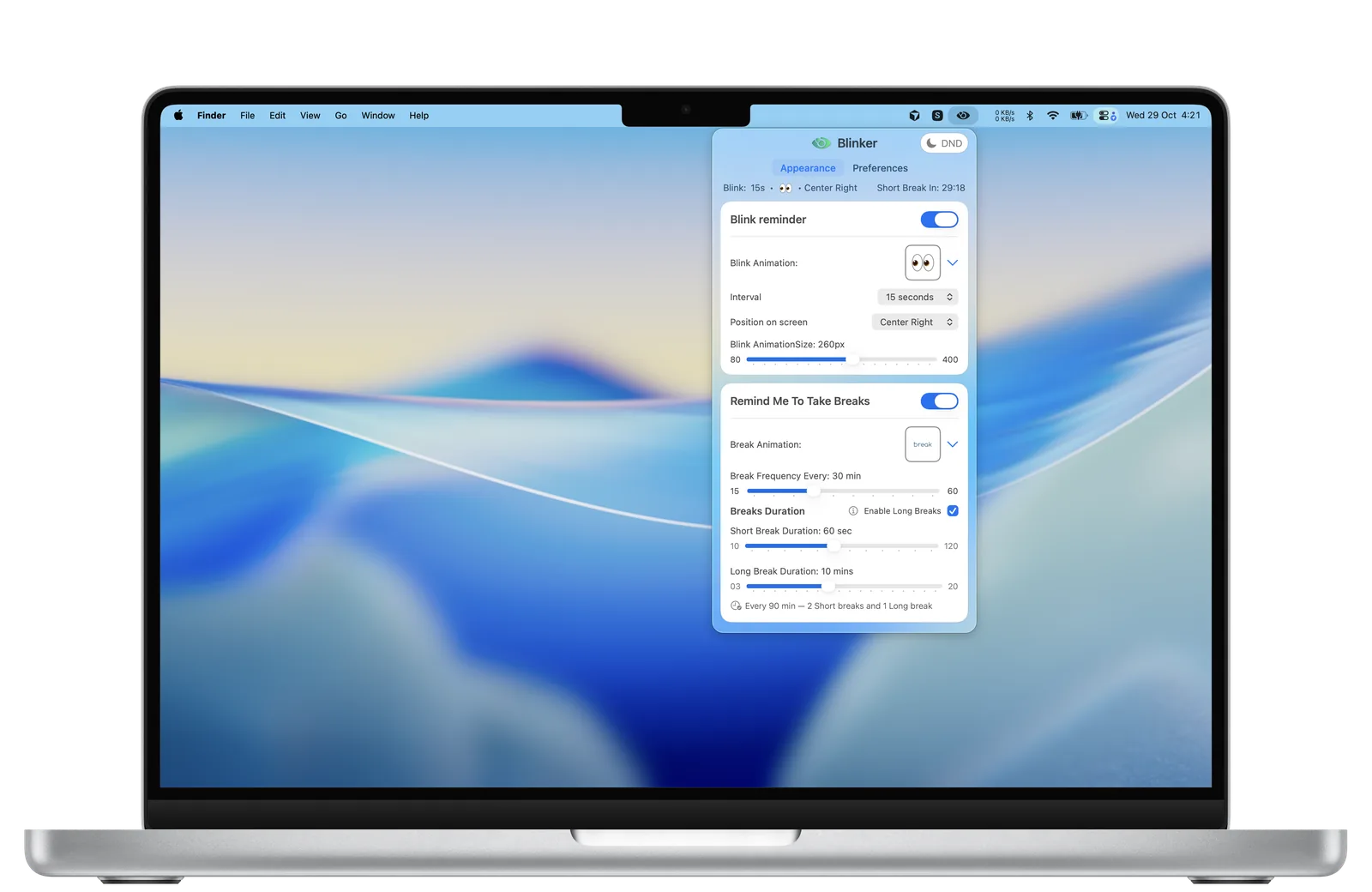This screenshot has height=892, width=1372.
Task: Open the Go menu
Action: click(x=341, y=115)
